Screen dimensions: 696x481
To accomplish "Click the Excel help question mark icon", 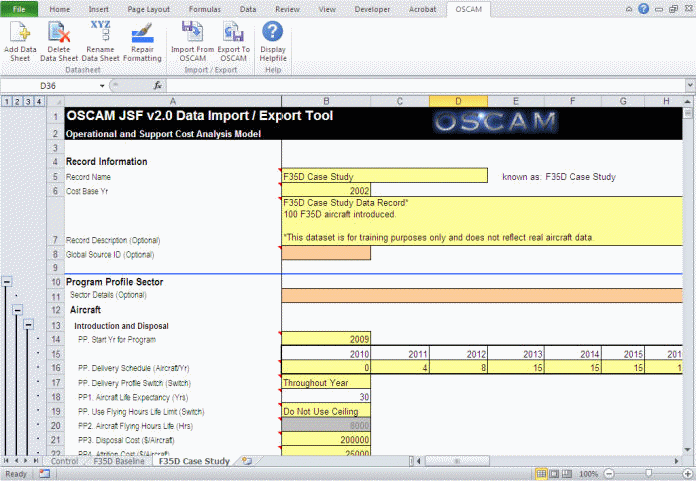I will 644,9.
